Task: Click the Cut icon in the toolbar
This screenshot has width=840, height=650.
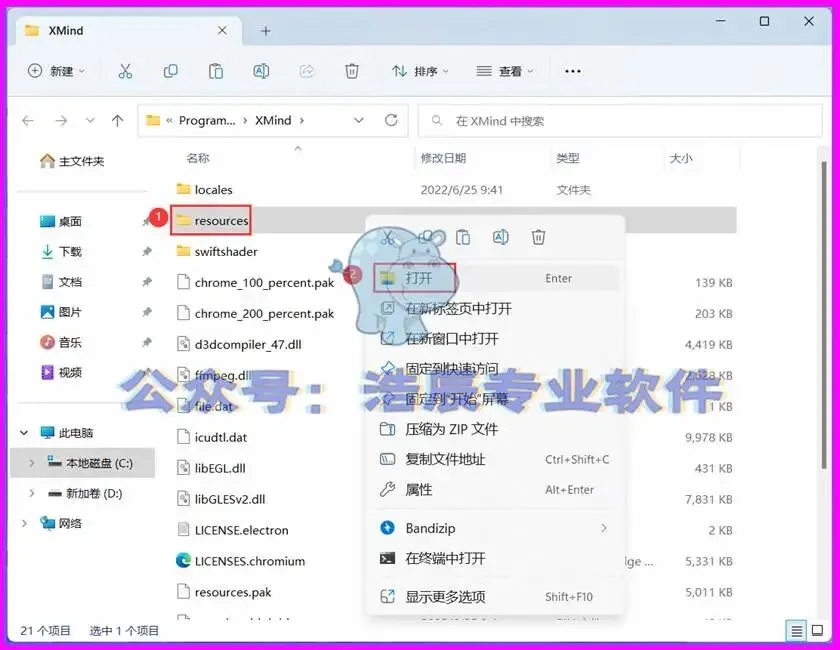Action: pos(125,71)
